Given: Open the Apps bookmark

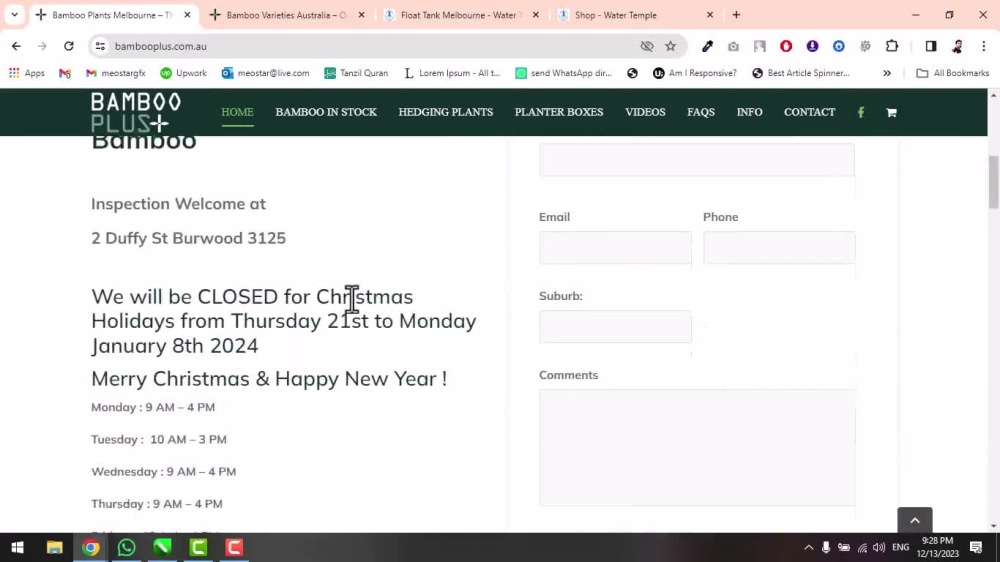Looking at the screenshot, I should point(27,73).
